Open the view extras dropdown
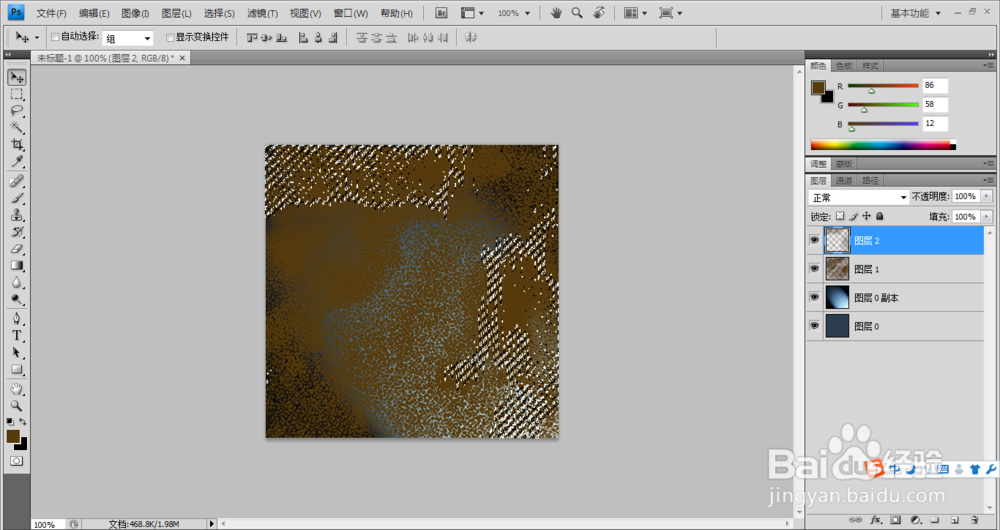 tap(473, 13)
